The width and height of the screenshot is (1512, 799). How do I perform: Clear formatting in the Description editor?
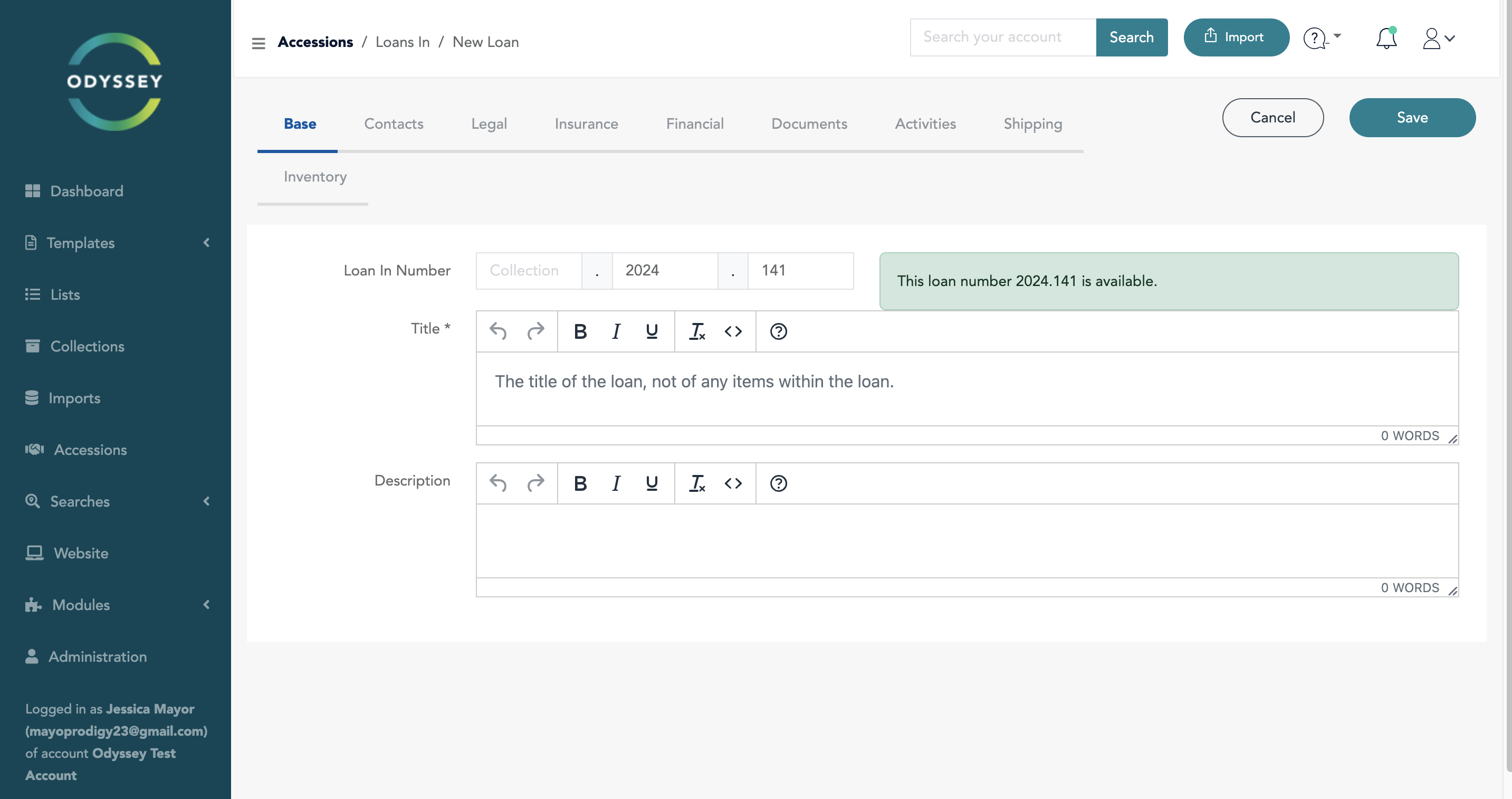[697, 483]
